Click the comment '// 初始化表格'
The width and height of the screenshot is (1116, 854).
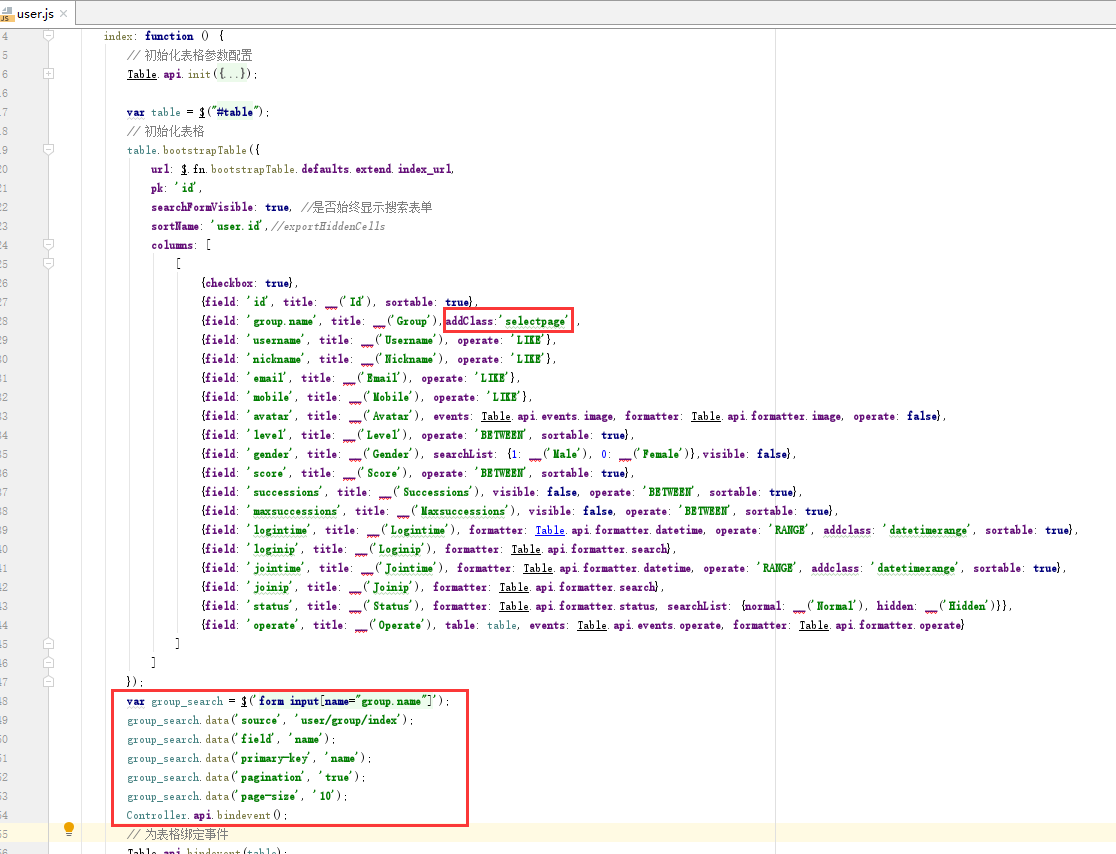(165, 131)
